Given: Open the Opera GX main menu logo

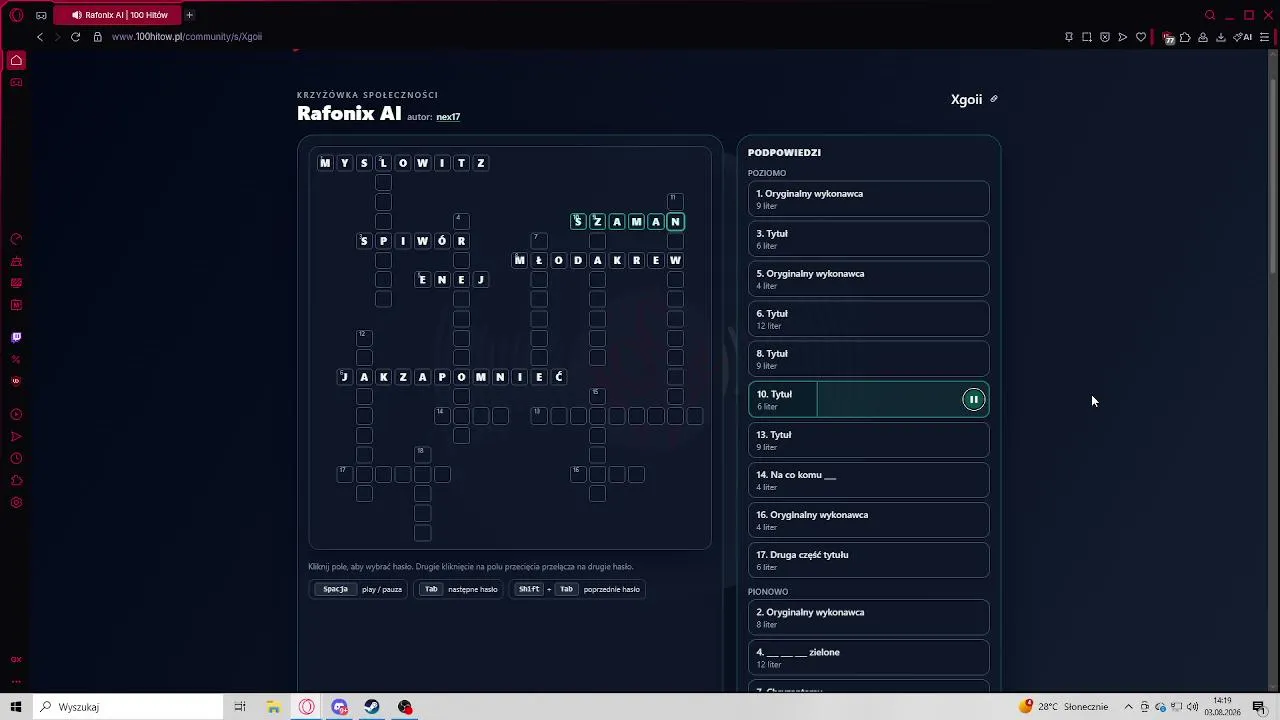Looking at the screenshot, I should pyautogui.click(x=16, y=15).
